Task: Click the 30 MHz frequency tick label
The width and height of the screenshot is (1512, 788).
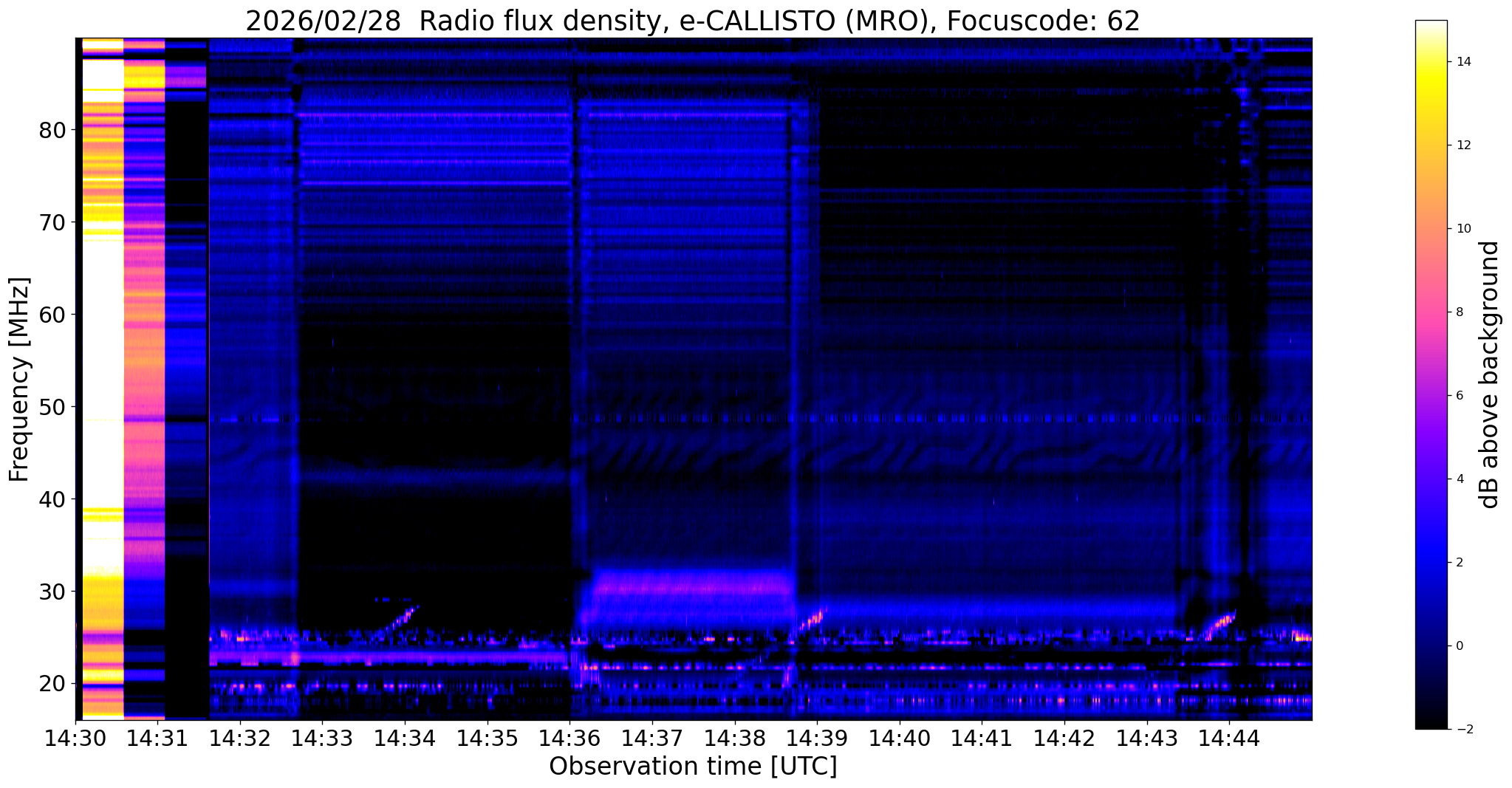Action: tap(52, 592)
